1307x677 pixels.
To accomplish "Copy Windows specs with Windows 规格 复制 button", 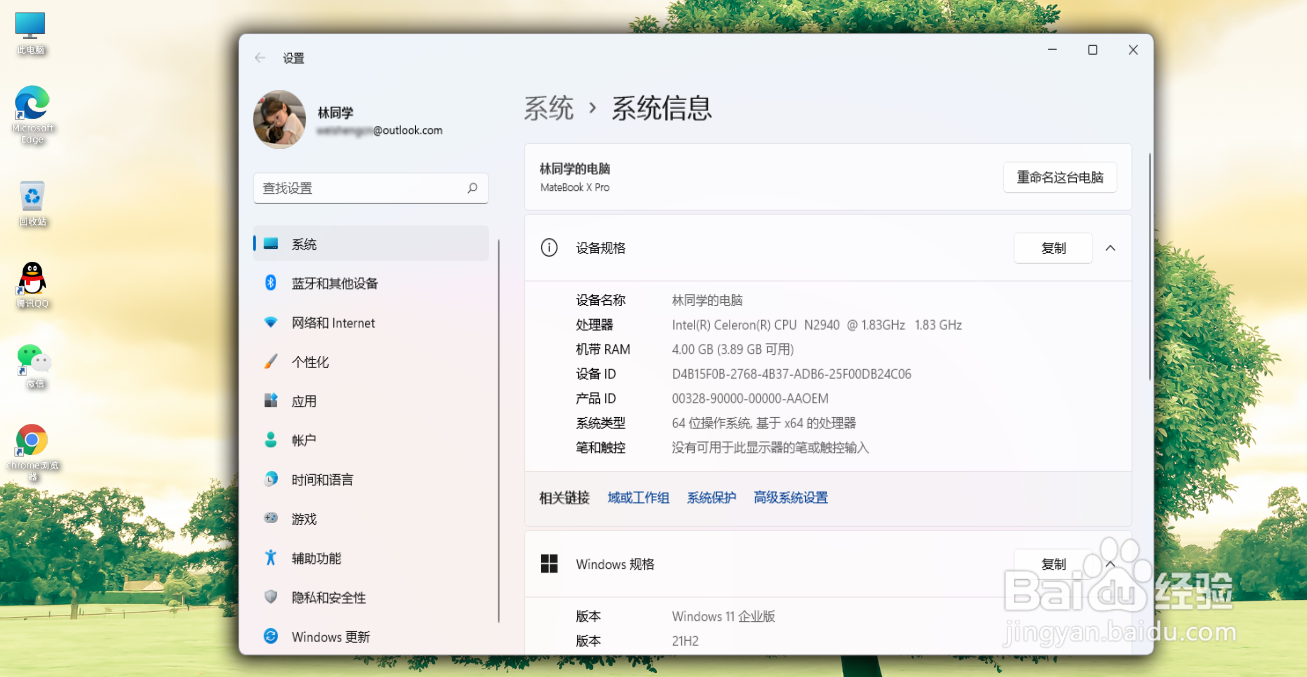I will [1053, 564].
